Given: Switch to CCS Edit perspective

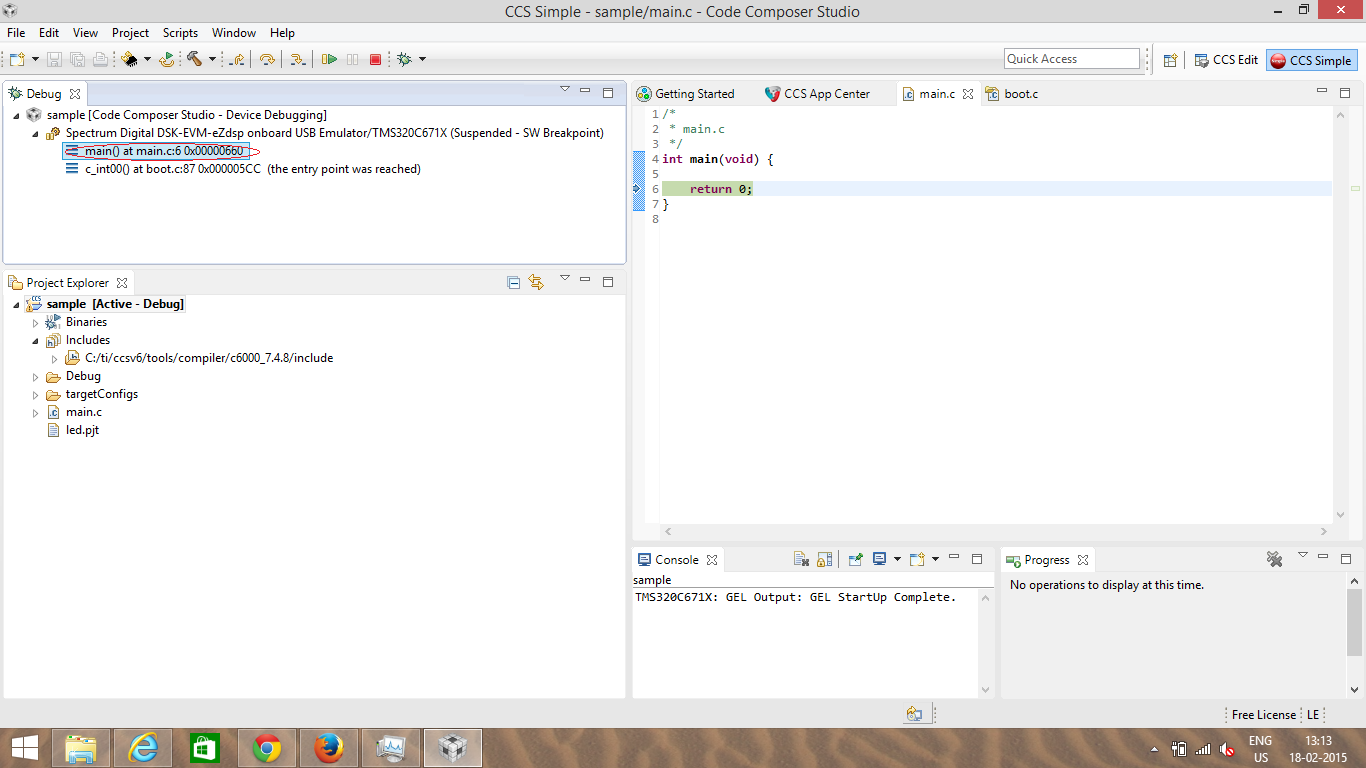Looking at the screenshot, I should click(x=1225, y=60).
